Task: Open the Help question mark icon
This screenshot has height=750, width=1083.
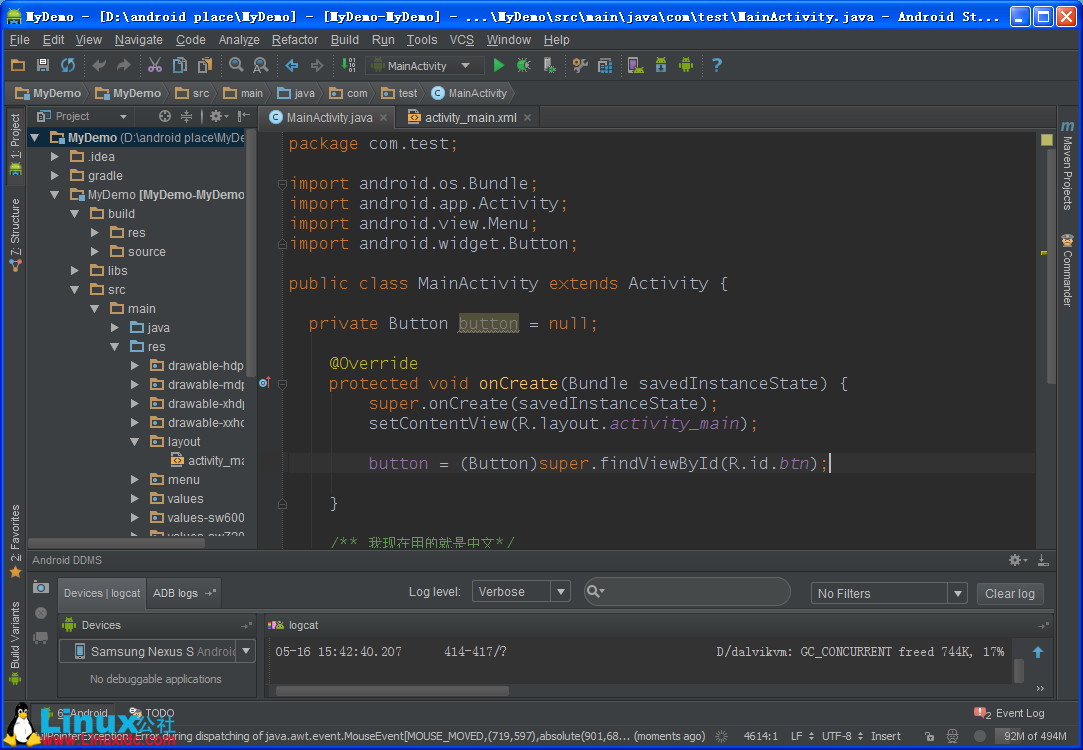Action: [716, 66]
